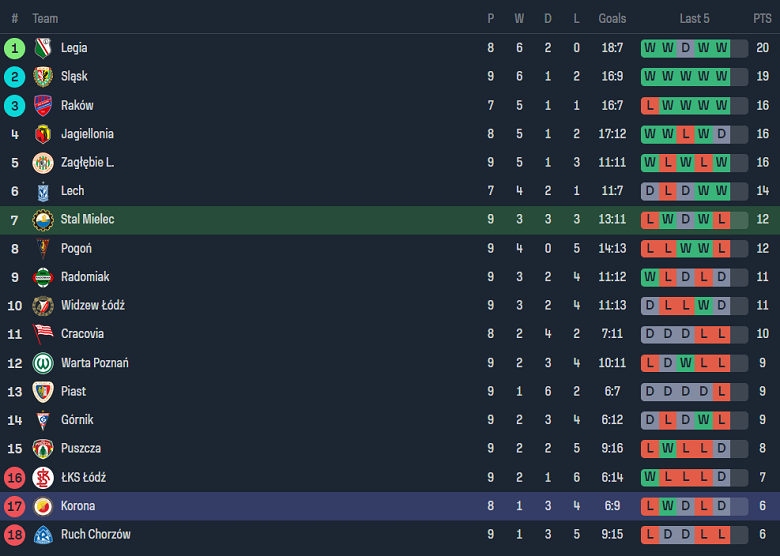Click the Raków club crest icon
The height and width of the screenshot is (556, 780).
coord(42,106)
